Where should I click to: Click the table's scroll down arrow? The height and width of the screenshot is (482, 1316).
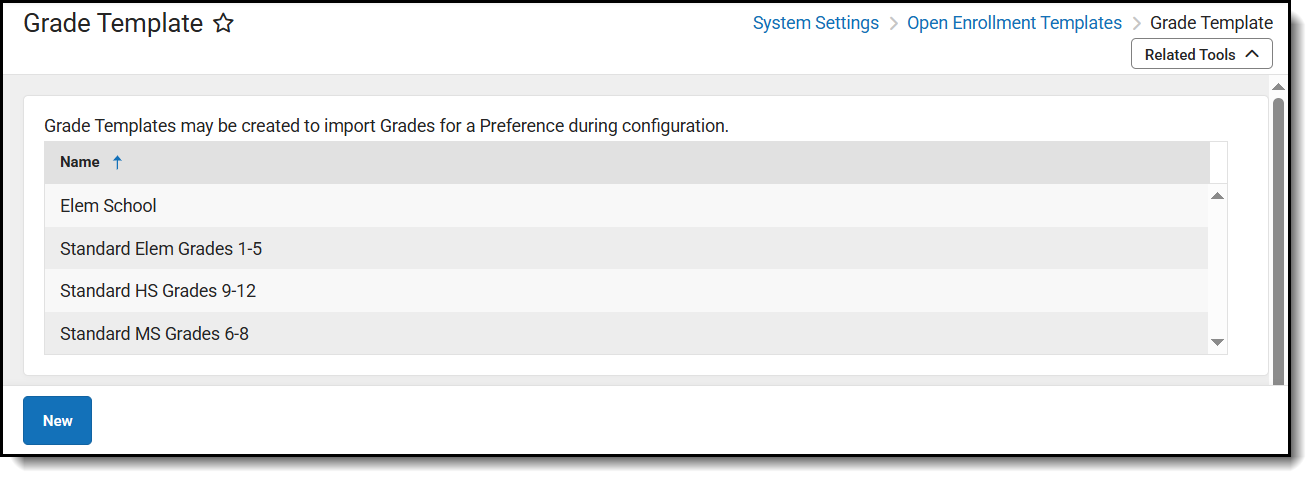pyautogui.click(x=1217, y=342)
